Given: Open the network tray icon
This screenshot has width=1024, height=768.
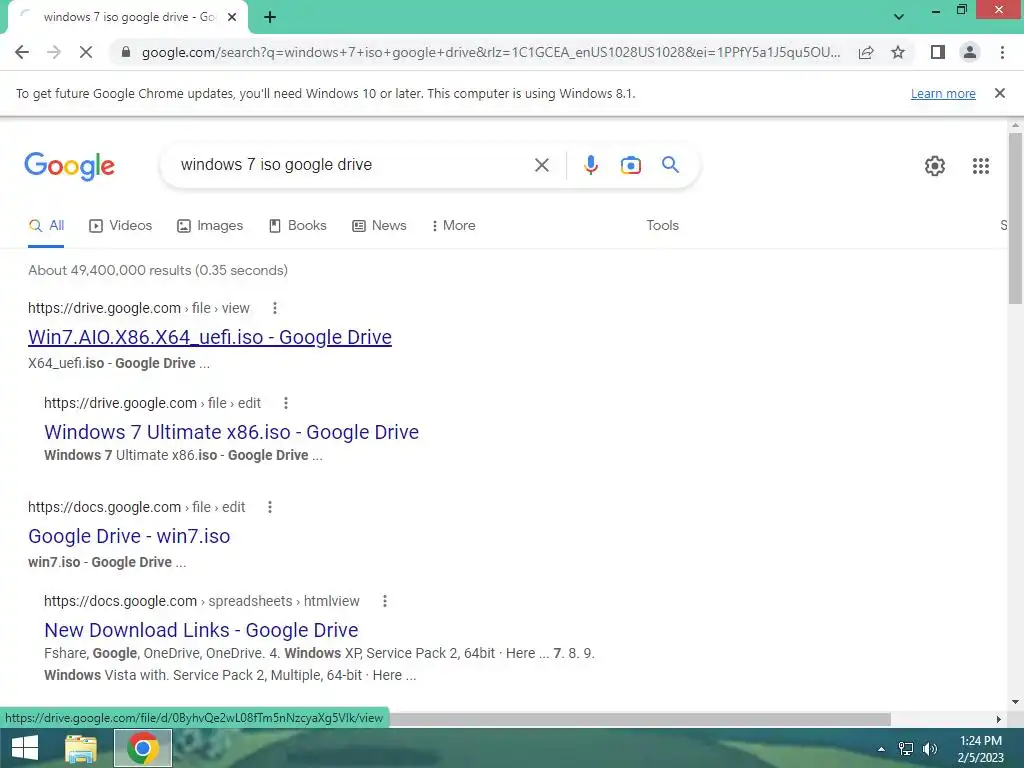Looking at the screenshot, I should tap(906, 749).
